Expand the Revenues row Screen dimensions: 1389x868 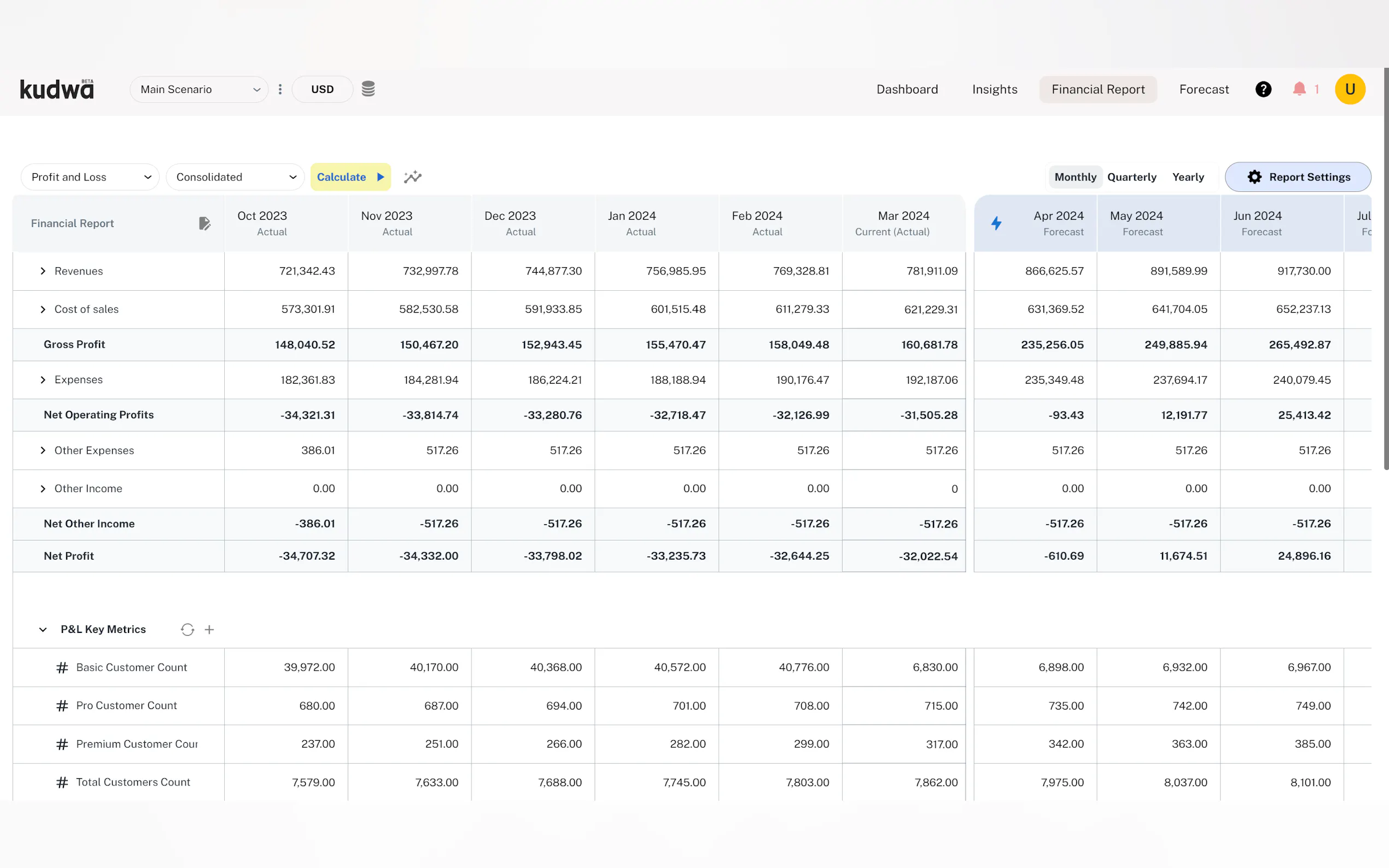click(43, 271)
